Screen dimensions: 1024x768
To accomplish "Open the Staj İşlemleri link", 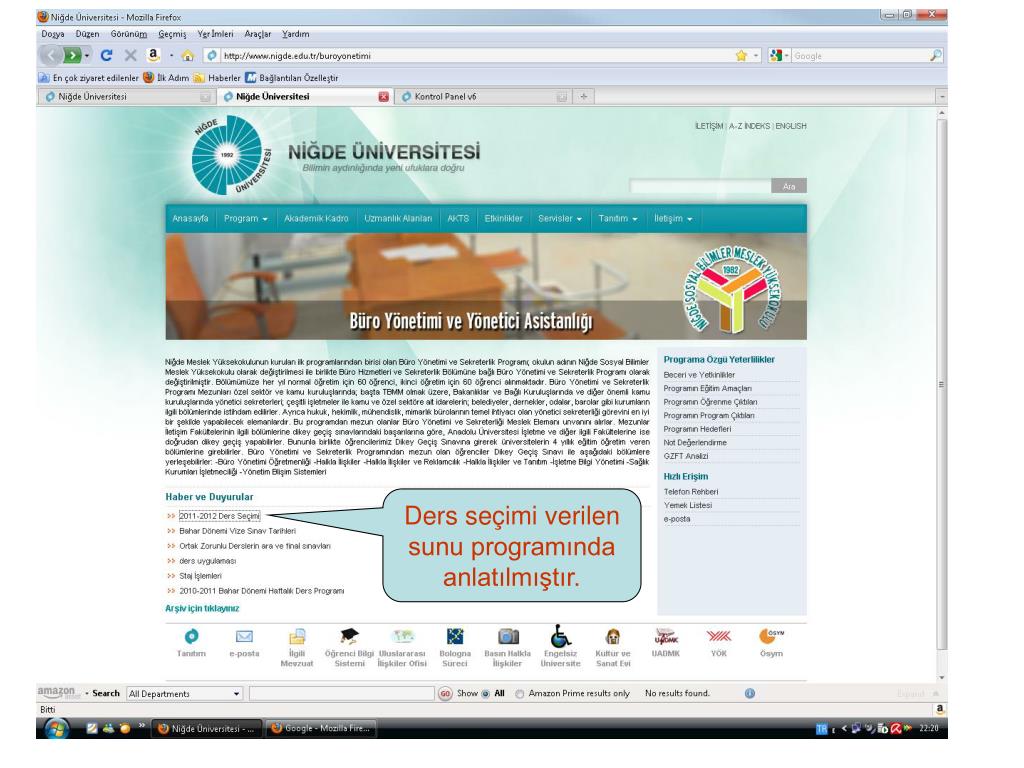I will pos(200,576).
